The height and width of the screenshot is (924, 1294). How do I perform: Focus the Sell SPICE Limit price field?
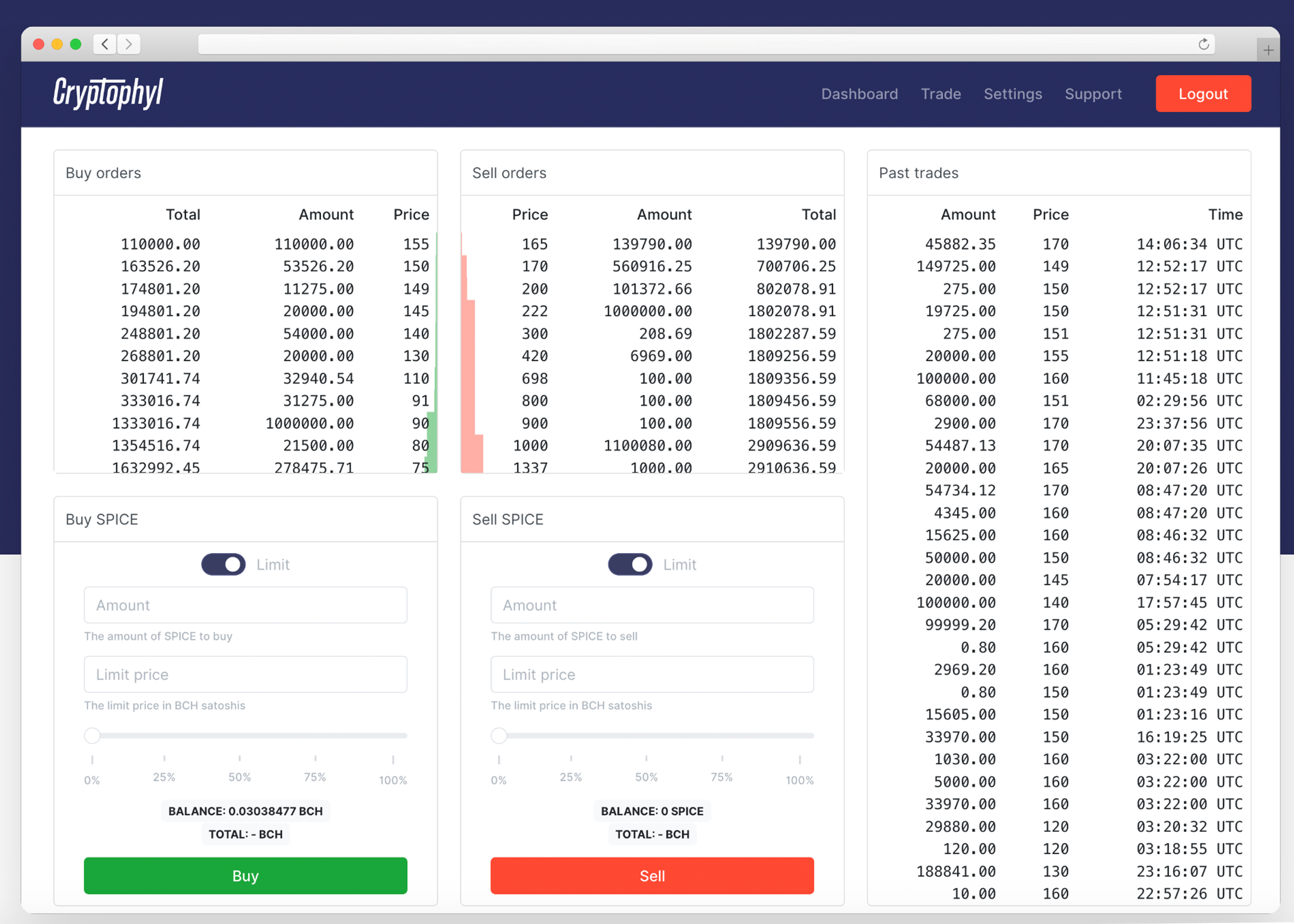point(652,674)
